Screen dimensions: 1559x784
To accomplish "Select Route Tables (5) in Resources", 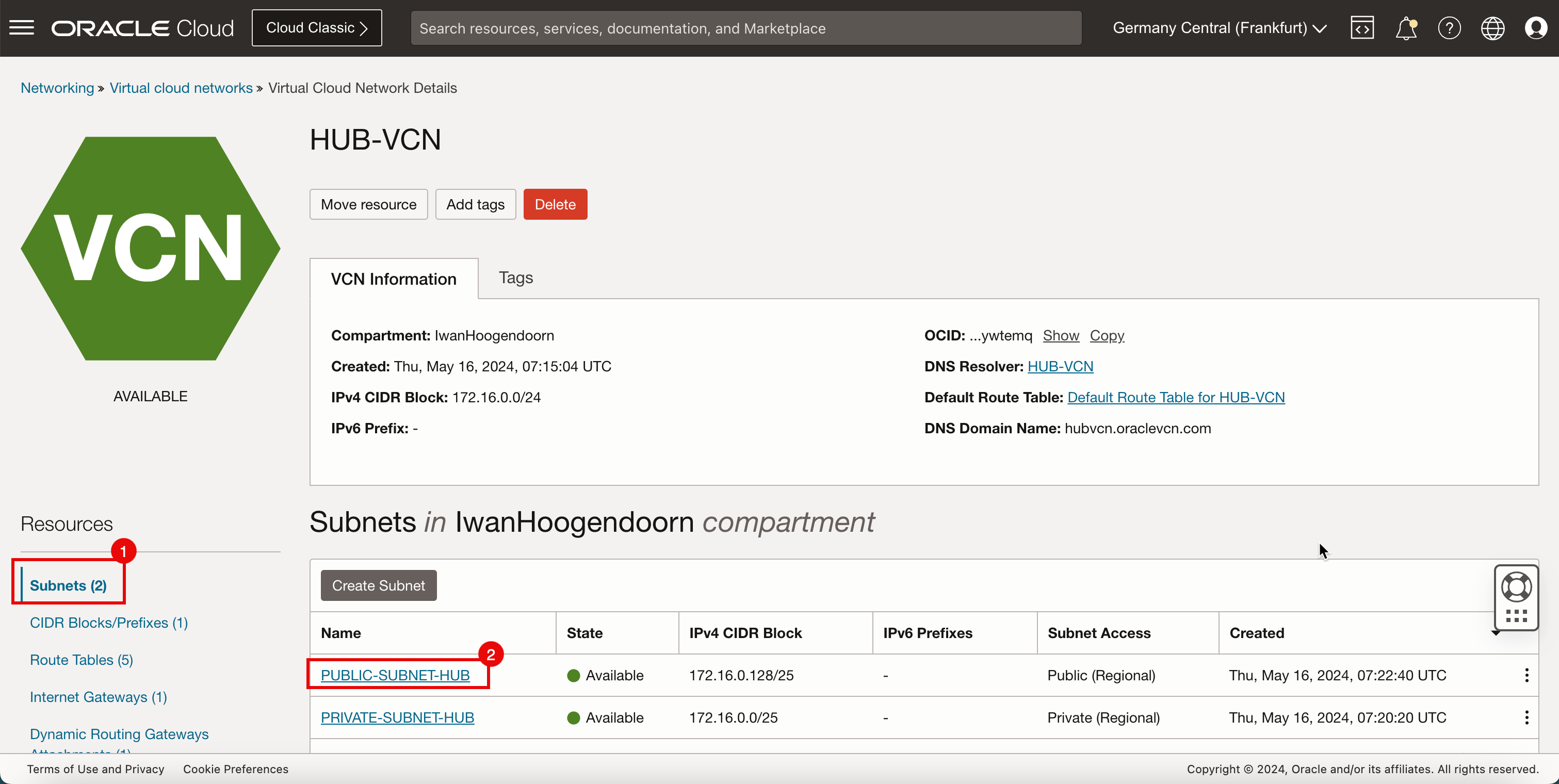I will coord(81,659).
